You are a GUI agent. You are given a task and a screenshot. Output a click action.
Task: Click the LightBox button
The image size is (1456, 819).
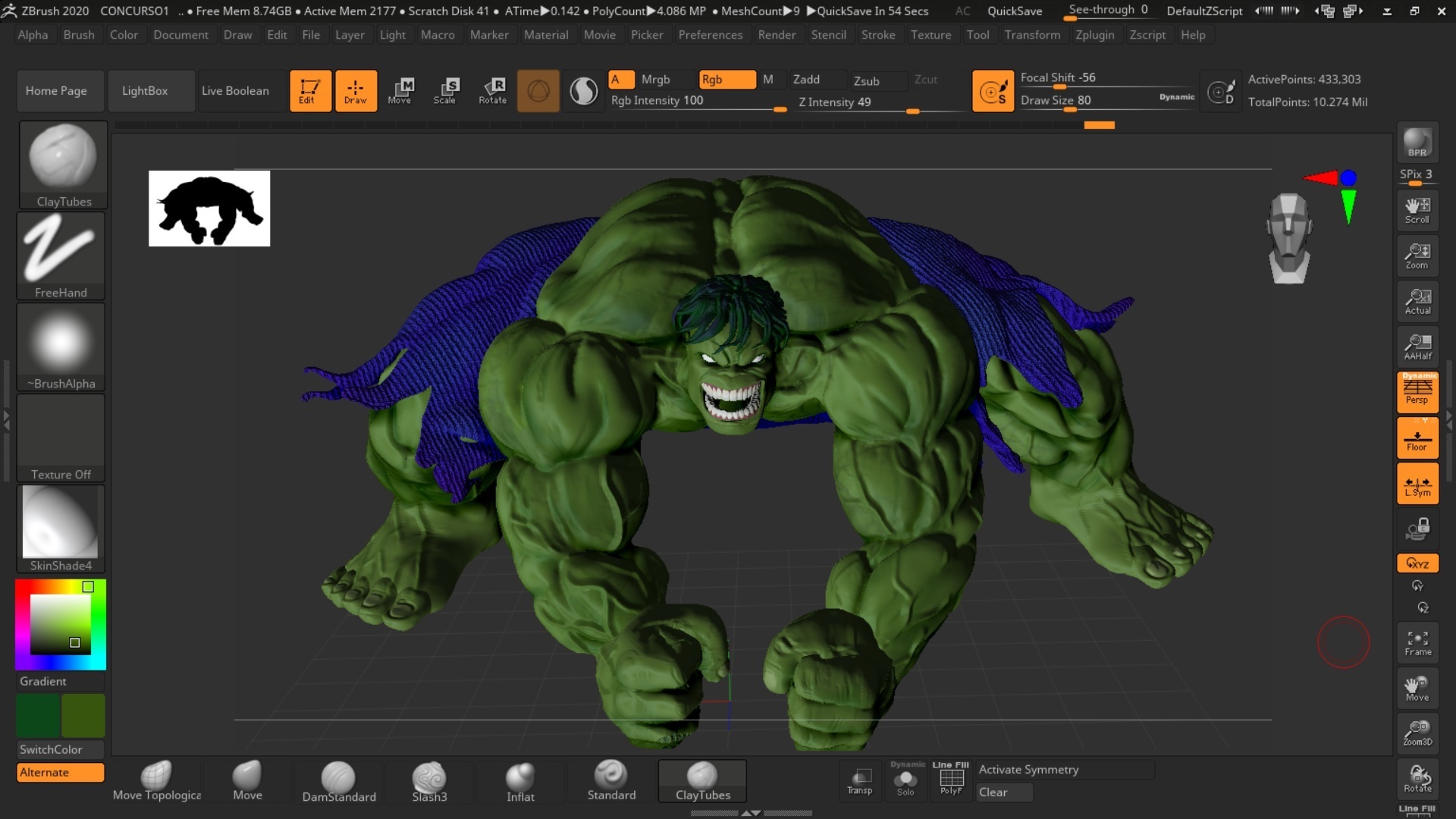pos(145,91)
